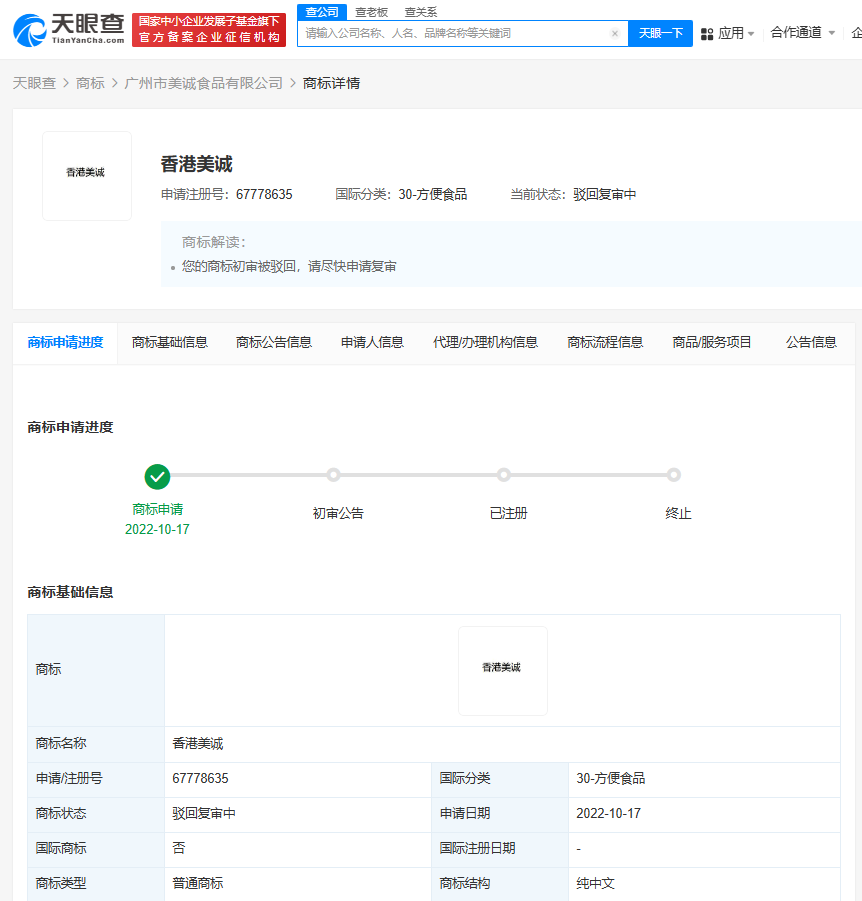Go to 天眼查 breadcrumb link
Image resolution: width=862 pixels, height=901 pixels.
pos(34,83)
